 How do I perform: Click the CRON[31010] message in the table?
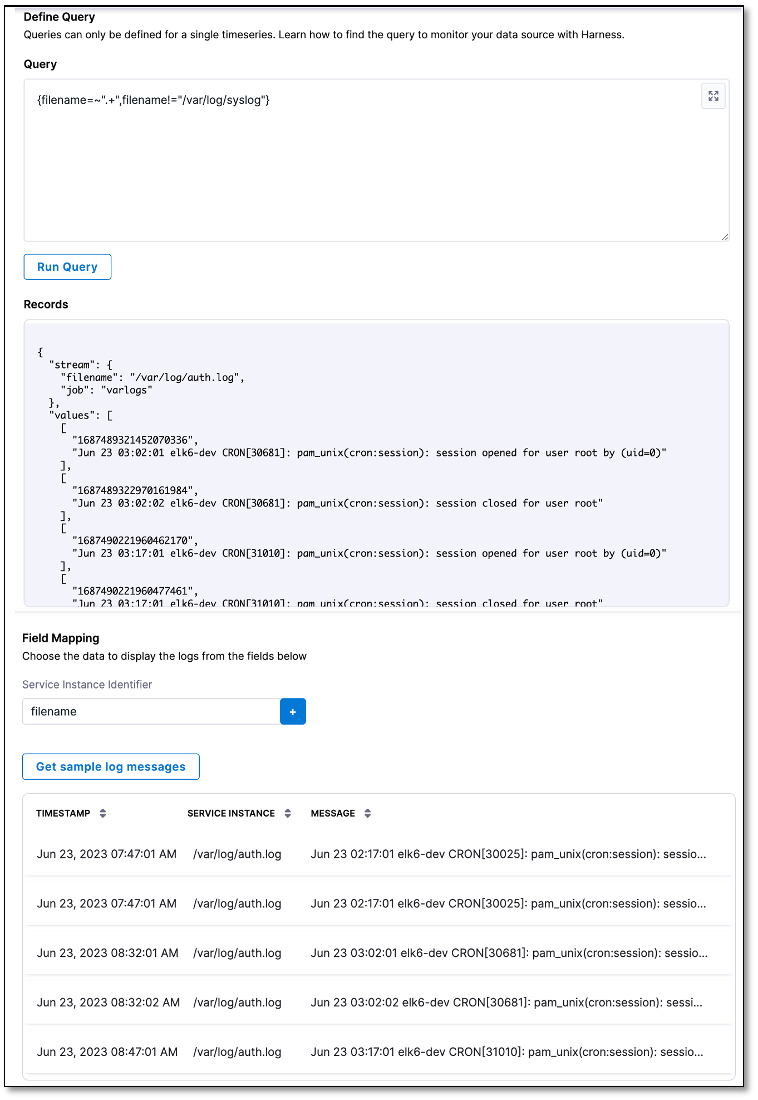(x=508, y=1052)
